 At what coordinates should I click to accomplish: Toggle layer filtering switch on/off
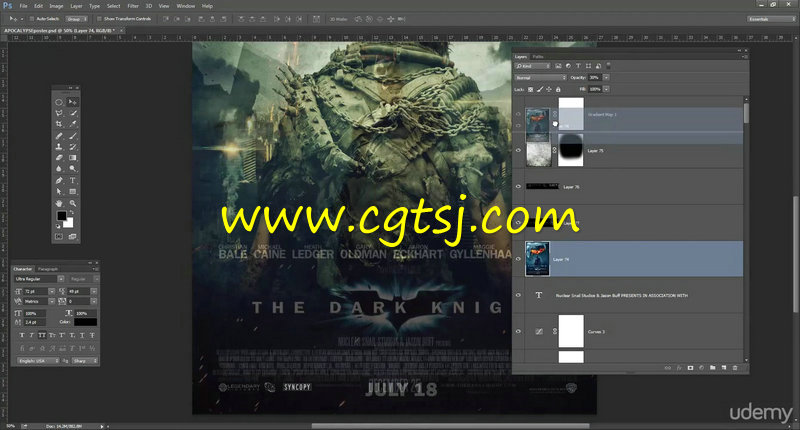click(x=609, y=66)
